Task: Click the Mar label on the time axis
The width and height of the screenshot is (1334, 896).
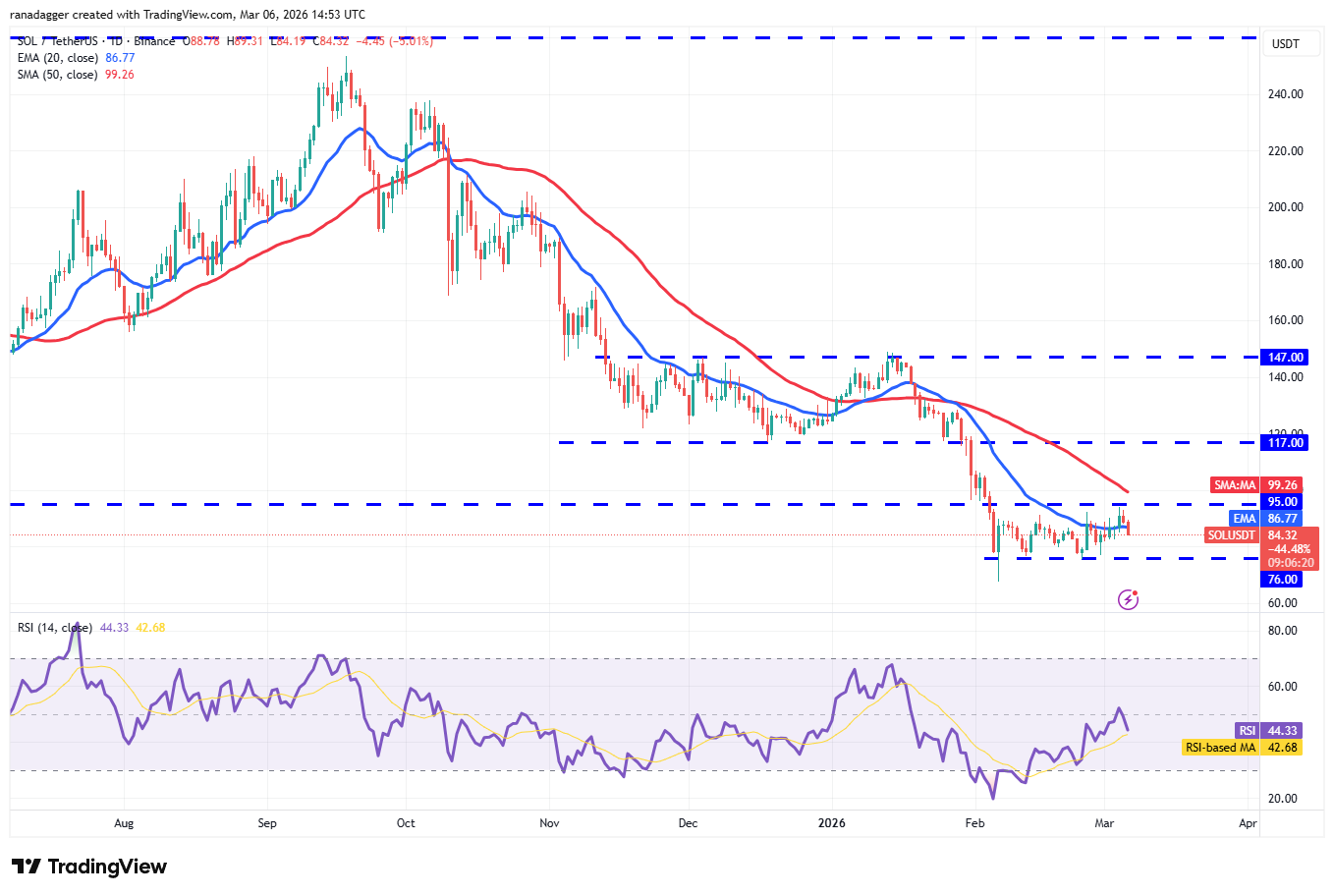Action: (x=1104, y=823)
